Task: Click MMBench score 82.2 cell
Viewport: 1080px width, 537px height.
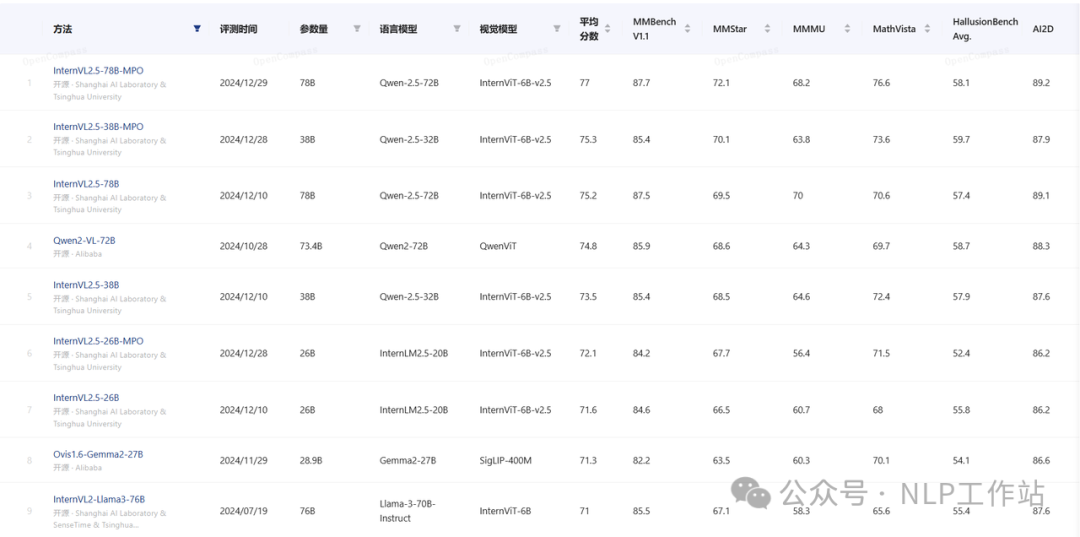Action: pyautogui.click(x=641, y=461)
